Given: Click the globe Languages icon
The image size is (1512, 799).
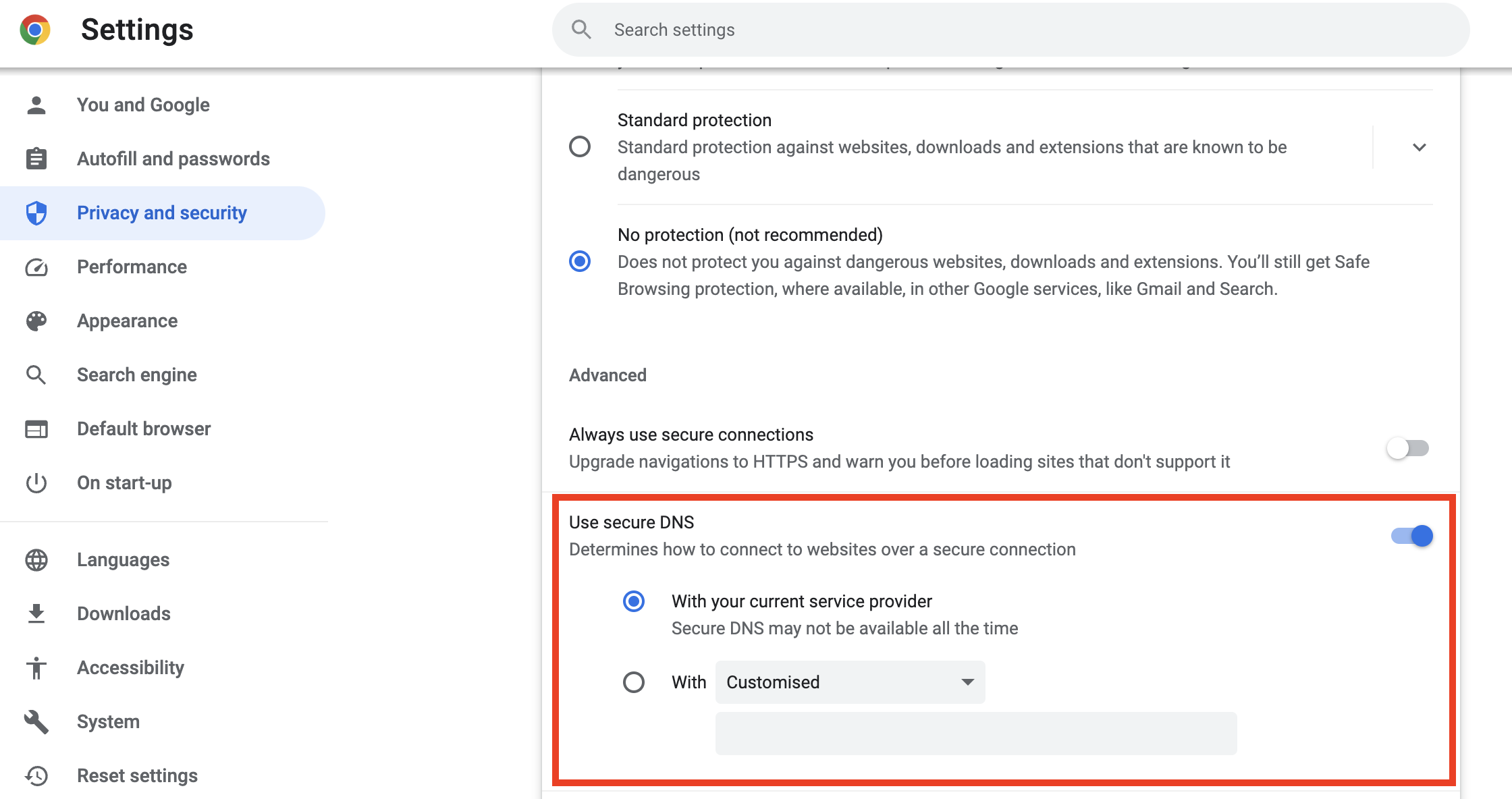Looking at the screenshot, I should tap(36, 560).
